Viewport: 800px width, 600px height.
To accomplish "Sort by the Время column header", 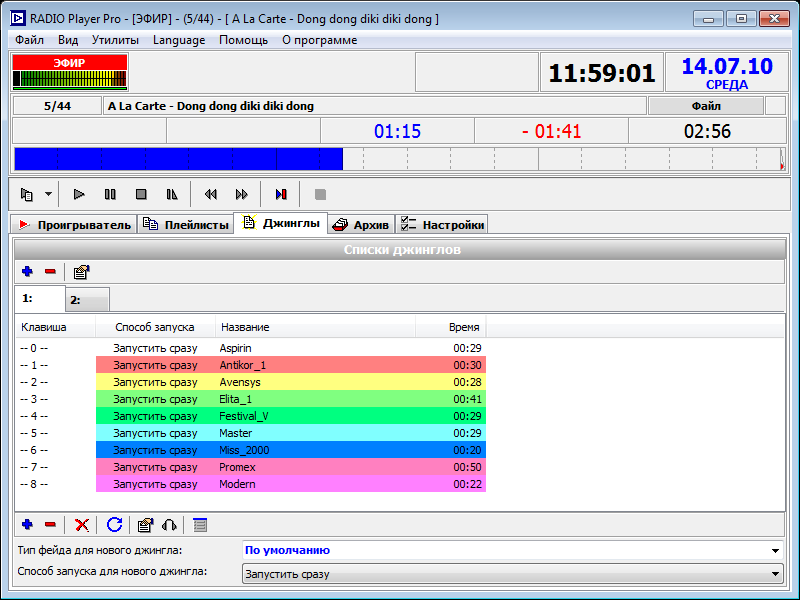I will (451, 327).
